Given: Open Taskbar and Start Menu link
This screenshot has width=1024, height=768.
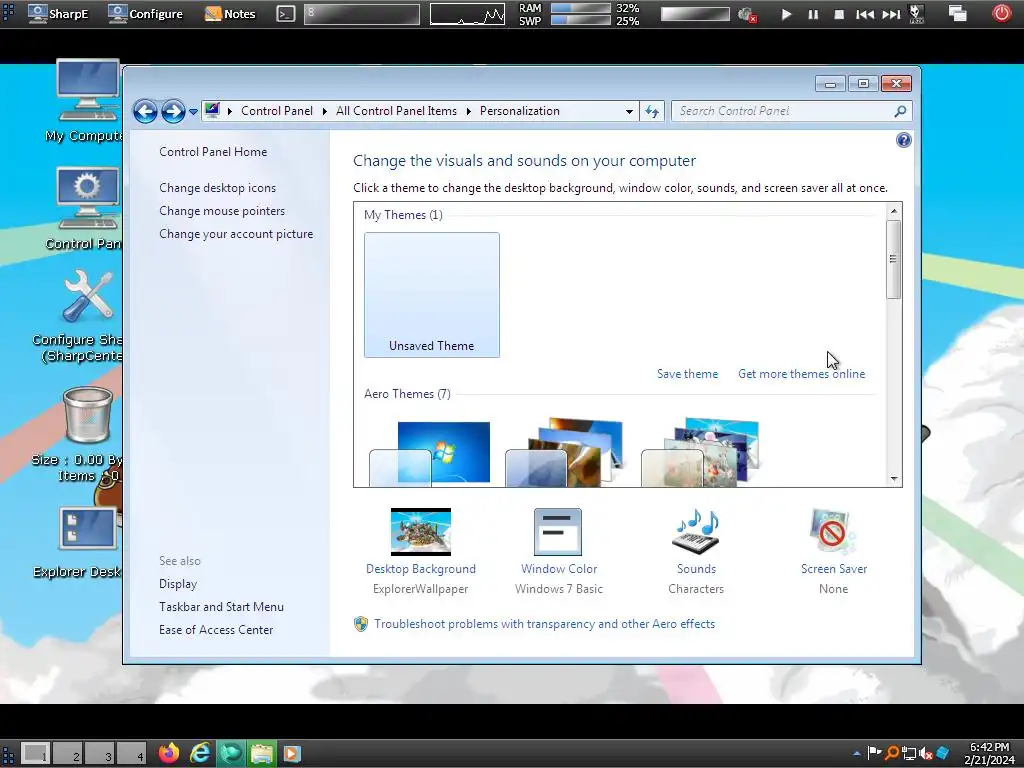Looking at the screenshot, I should pyautogui.click(x=221, y=607).
